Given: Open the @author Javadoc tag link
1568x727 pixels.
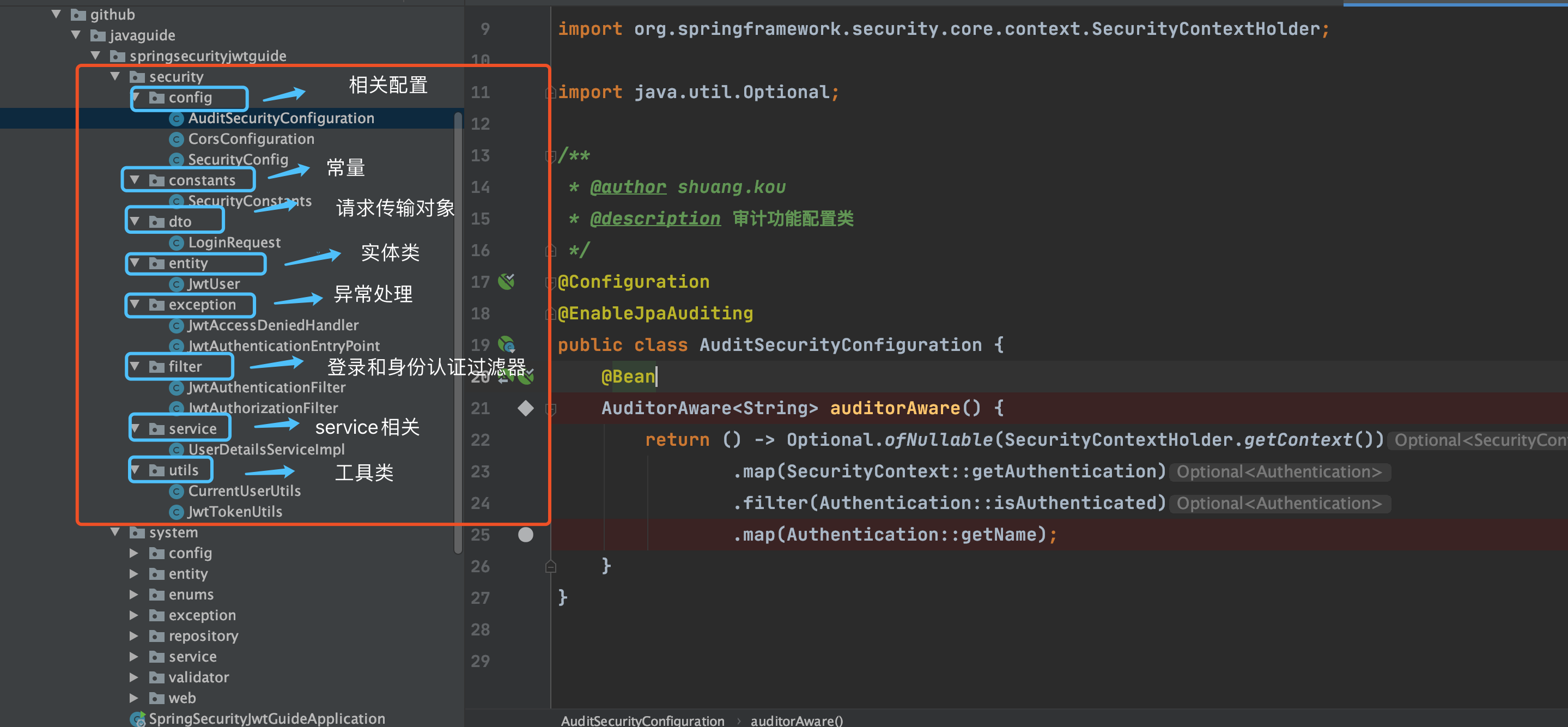Looking at the screenshot, I should point(628,187).
